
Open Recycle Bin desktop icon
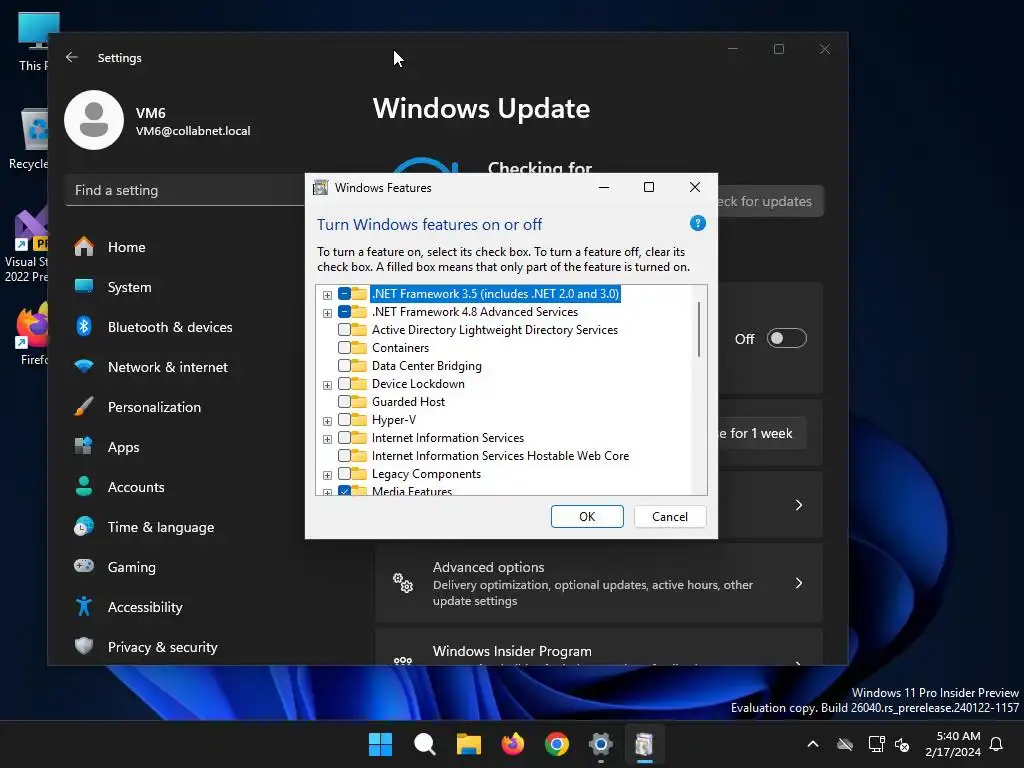[29, 139]
